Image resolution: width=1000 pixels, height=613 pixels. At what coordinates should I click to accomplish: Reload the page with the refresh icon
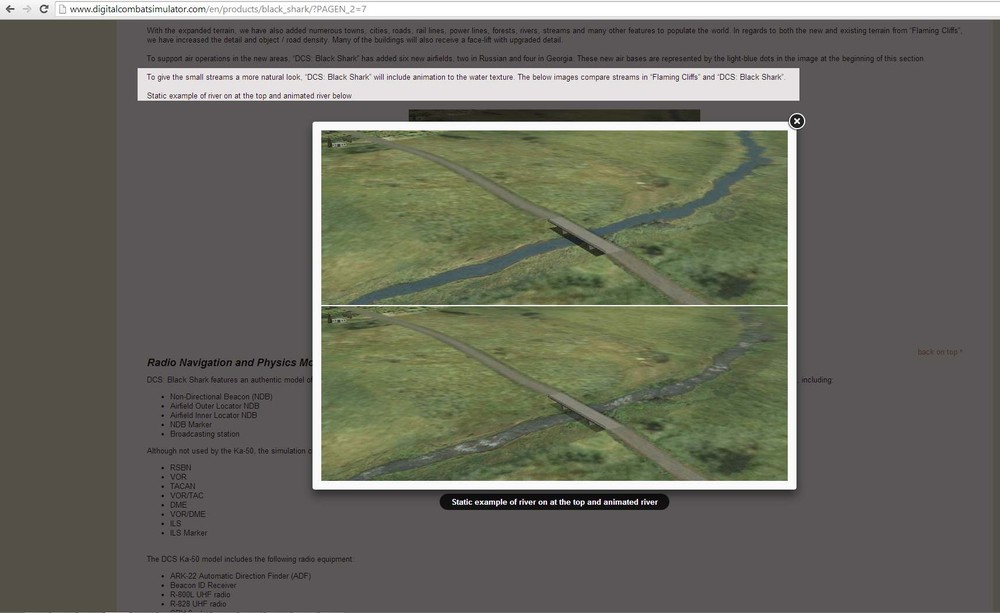click(44, 10)
